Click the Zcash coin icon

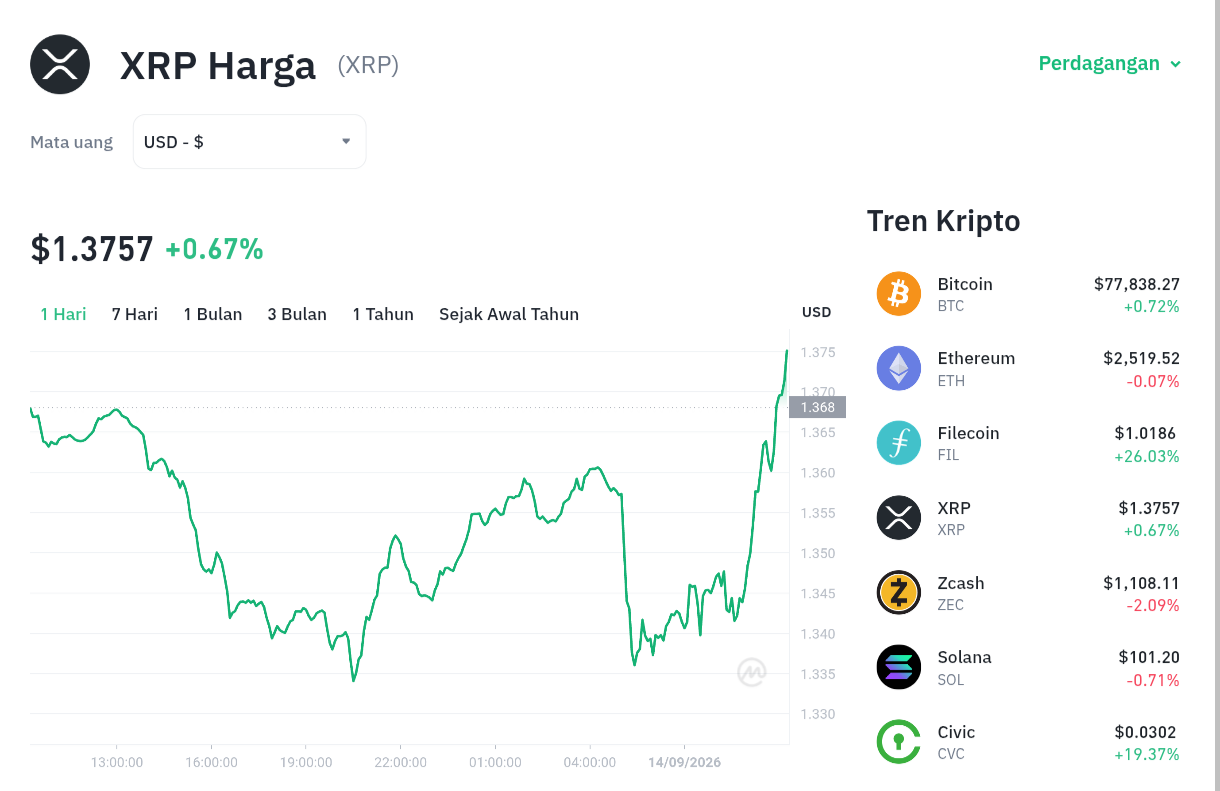(898, 593)
